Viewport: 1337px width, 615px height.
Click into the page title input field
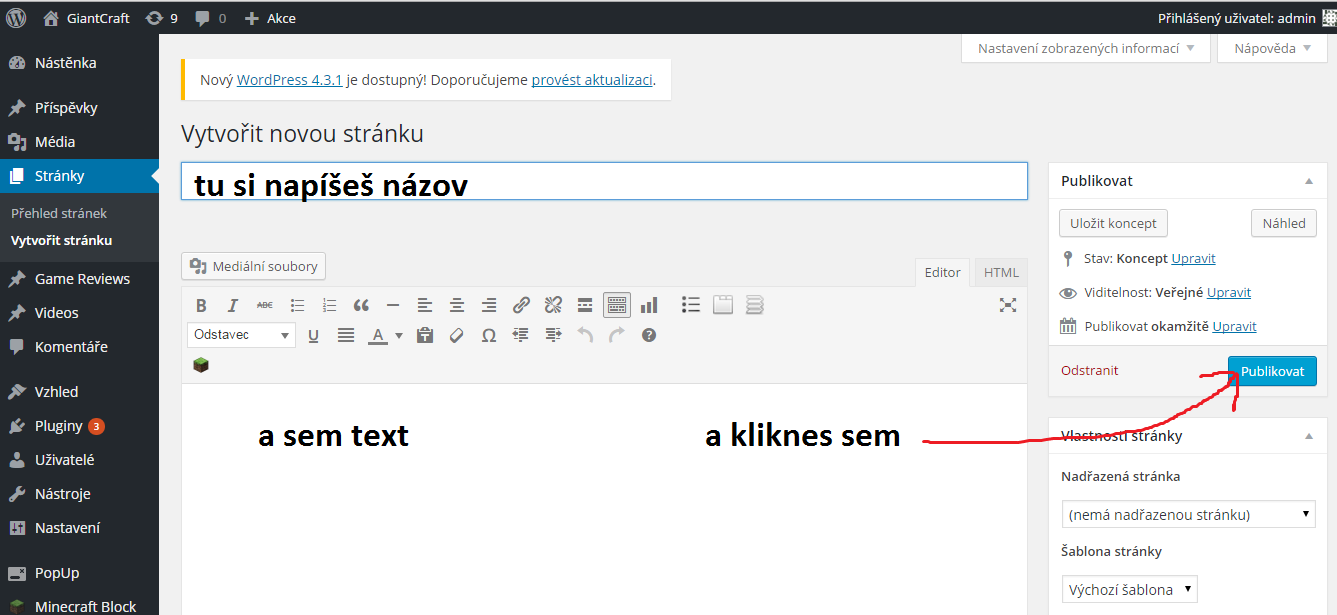[604, 182]
